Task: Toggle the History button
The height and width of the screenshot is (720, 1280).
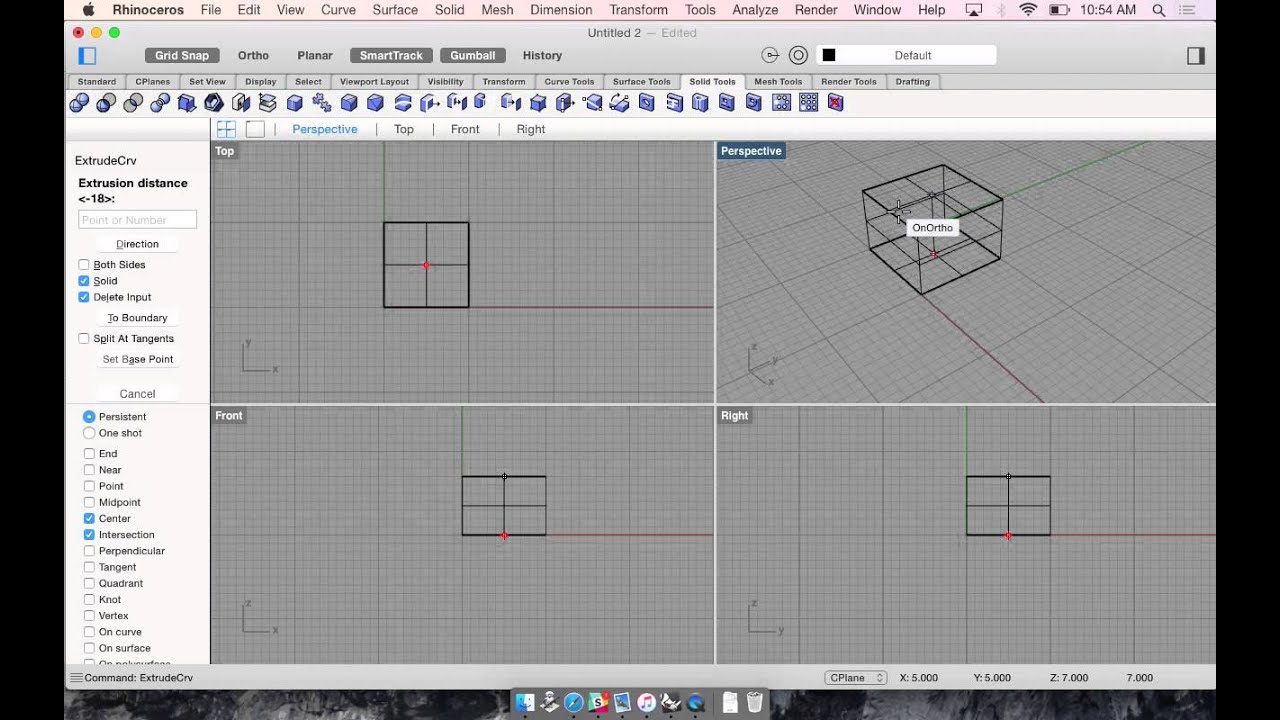Action: tap(542, 56)
